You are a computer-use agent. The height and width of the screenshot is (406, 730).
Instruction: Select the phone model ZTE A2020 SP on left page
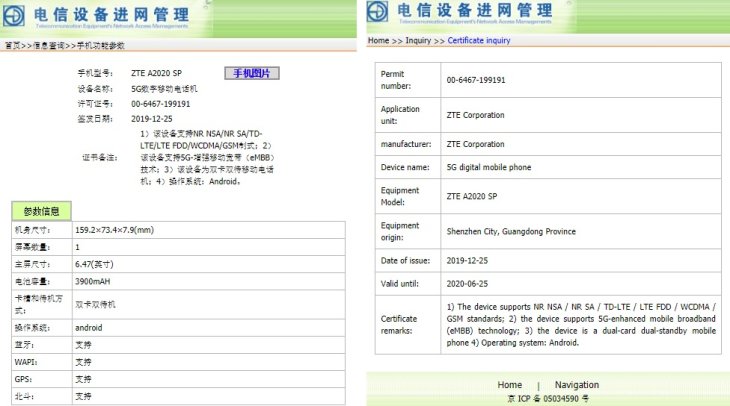coord(156,73)
